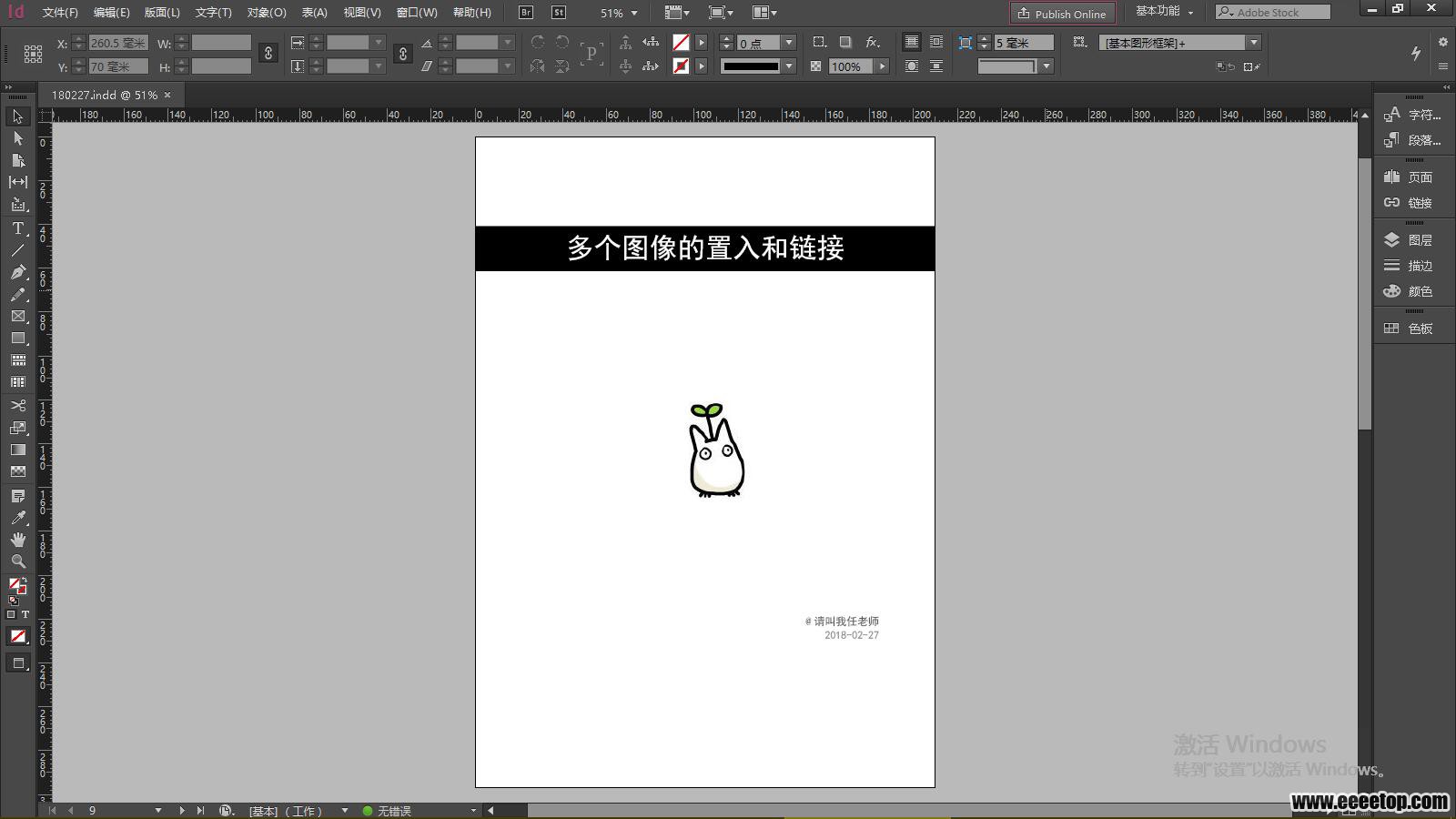Screen dimensions: 1456x819
Task: Open the object style 基本图形框架 dropdown
Action: point(1254,43)
